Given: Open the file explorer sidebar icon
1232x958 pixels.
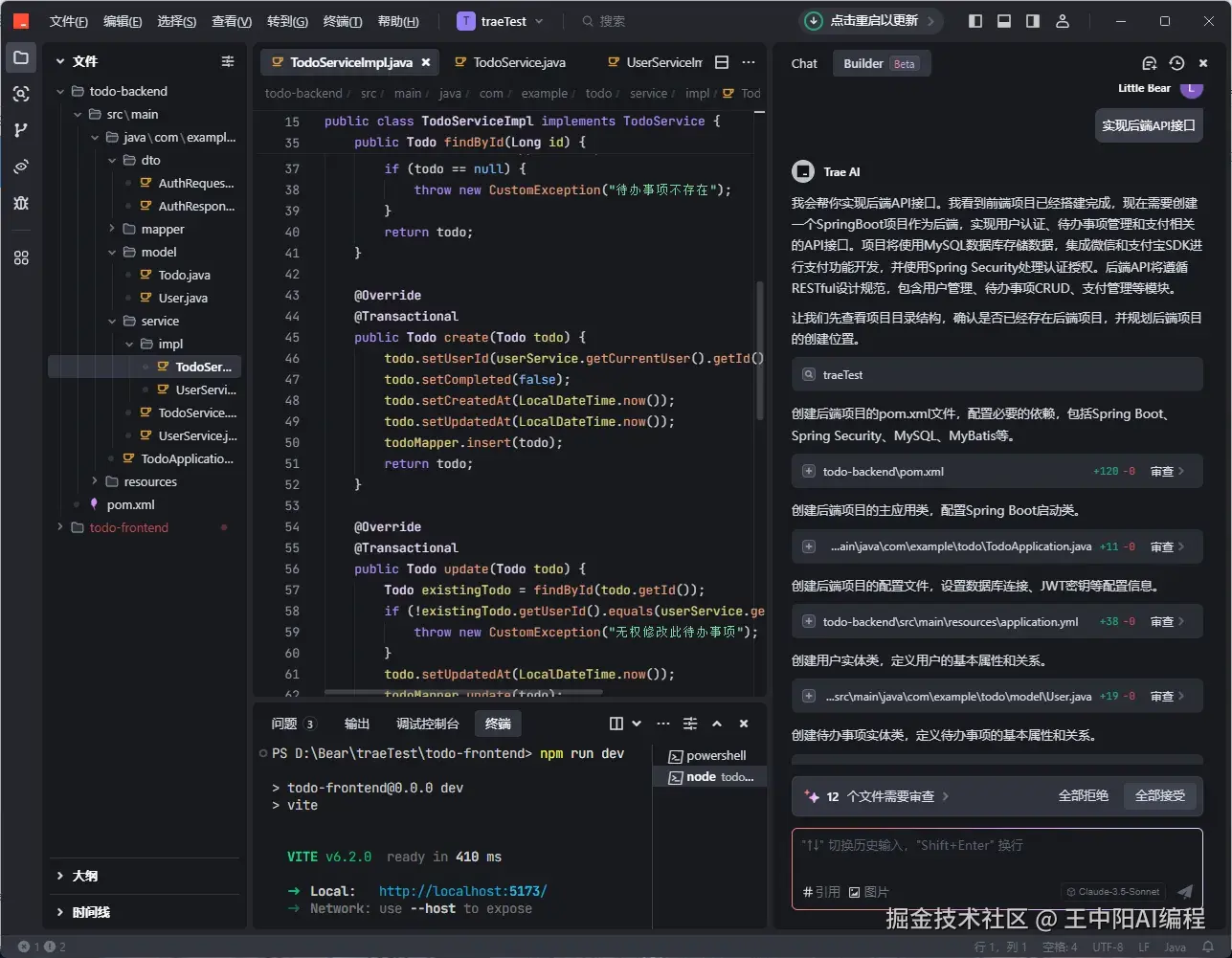Looking at the screenshot, I should [x=21, y=57].
